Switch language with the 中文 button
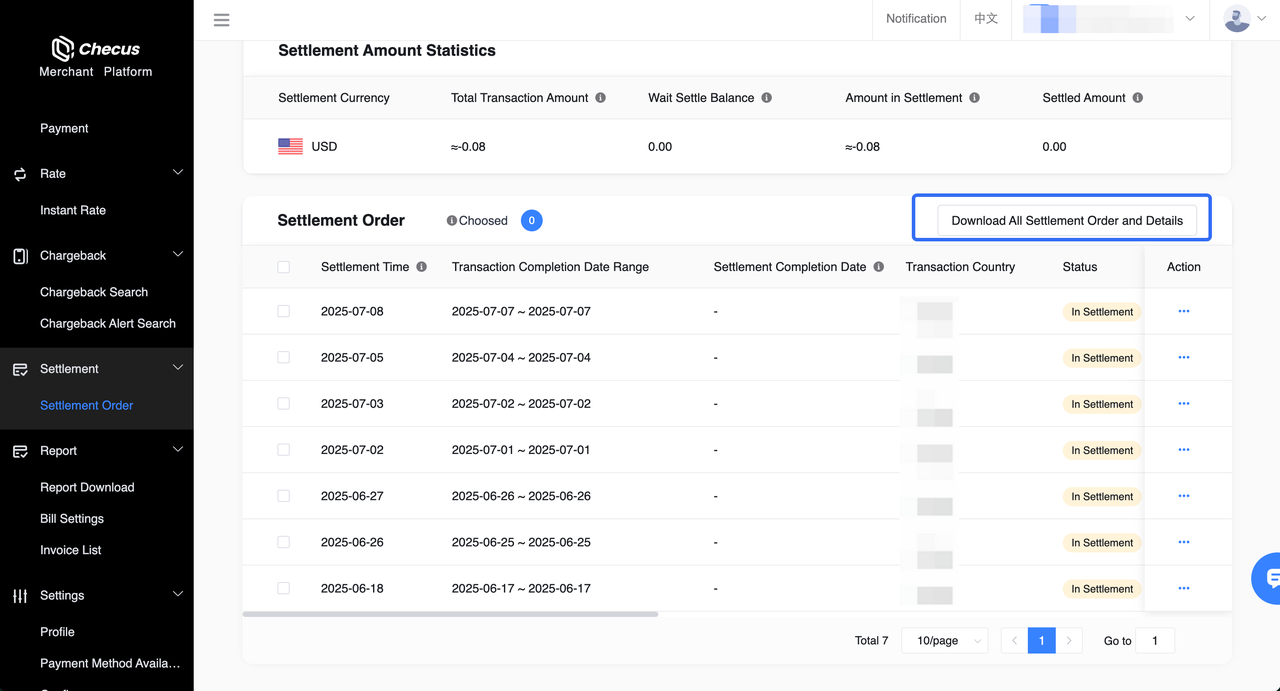The height and width of the screenshot is (691, 1280). 986,19
